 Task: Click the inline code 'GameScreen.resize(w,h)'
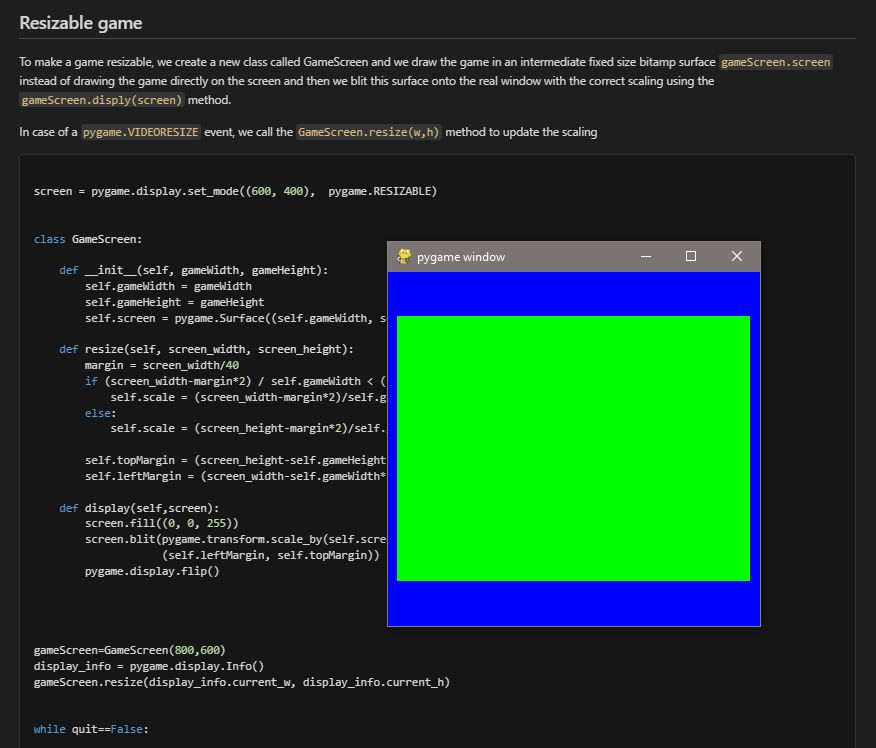[x=368, y=132]
